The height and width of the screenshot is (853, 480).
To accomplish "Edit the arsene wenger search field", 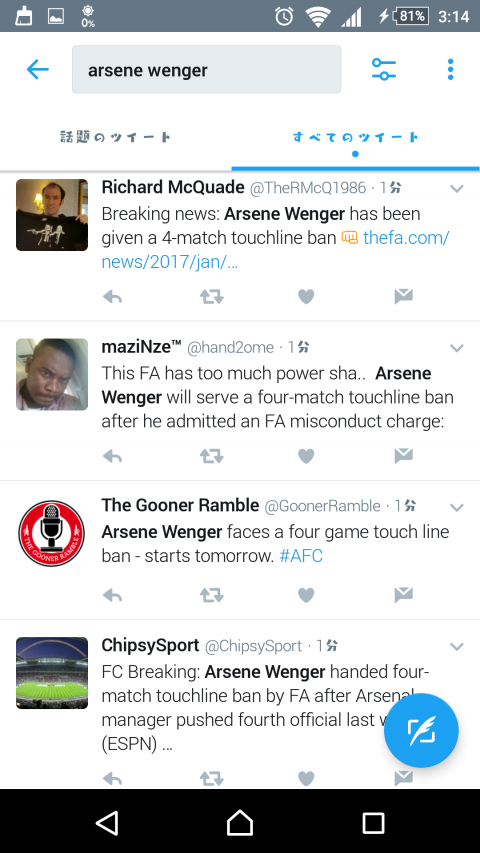I will click(207, 69).
